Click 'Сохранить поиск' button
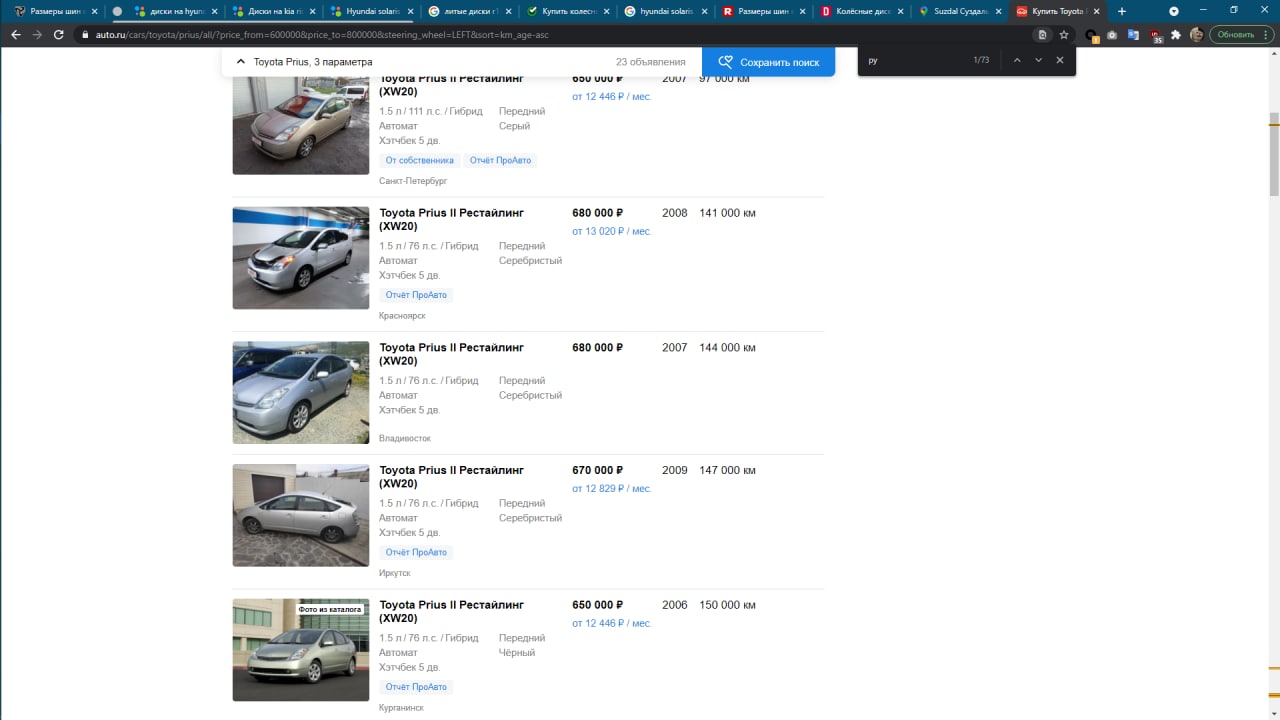The image size is (1280, 720). [x=768, y=62]
